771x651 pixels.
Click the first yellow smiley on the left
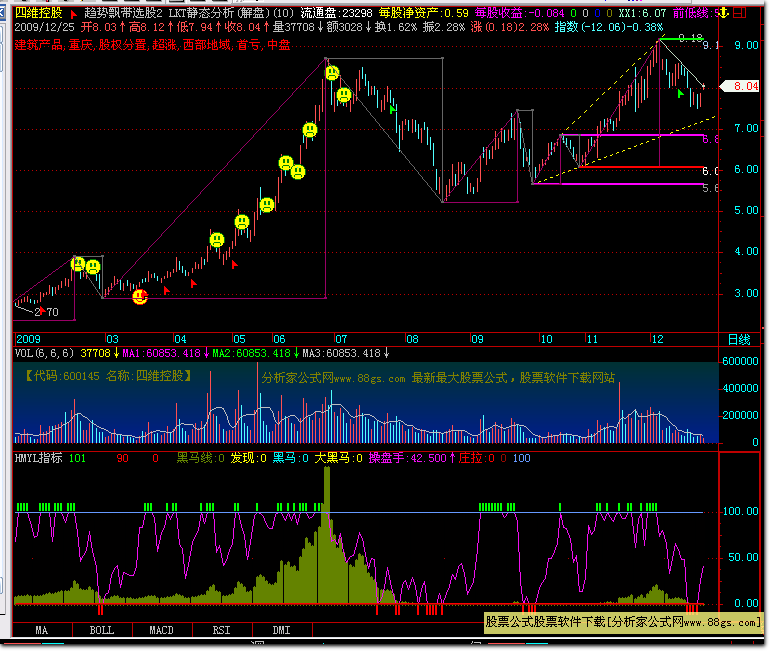coord(78,264)
